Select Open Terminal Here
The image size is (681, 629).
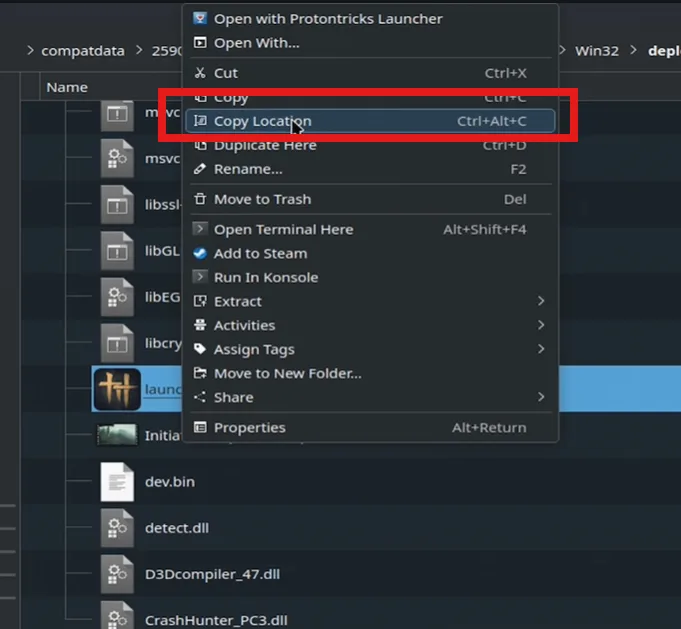[x=283, y=229]
